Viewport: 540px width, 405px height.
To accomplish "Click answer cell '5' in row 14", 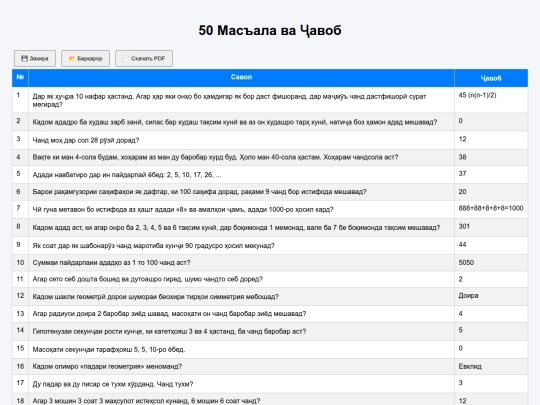I will pos(491,331).
